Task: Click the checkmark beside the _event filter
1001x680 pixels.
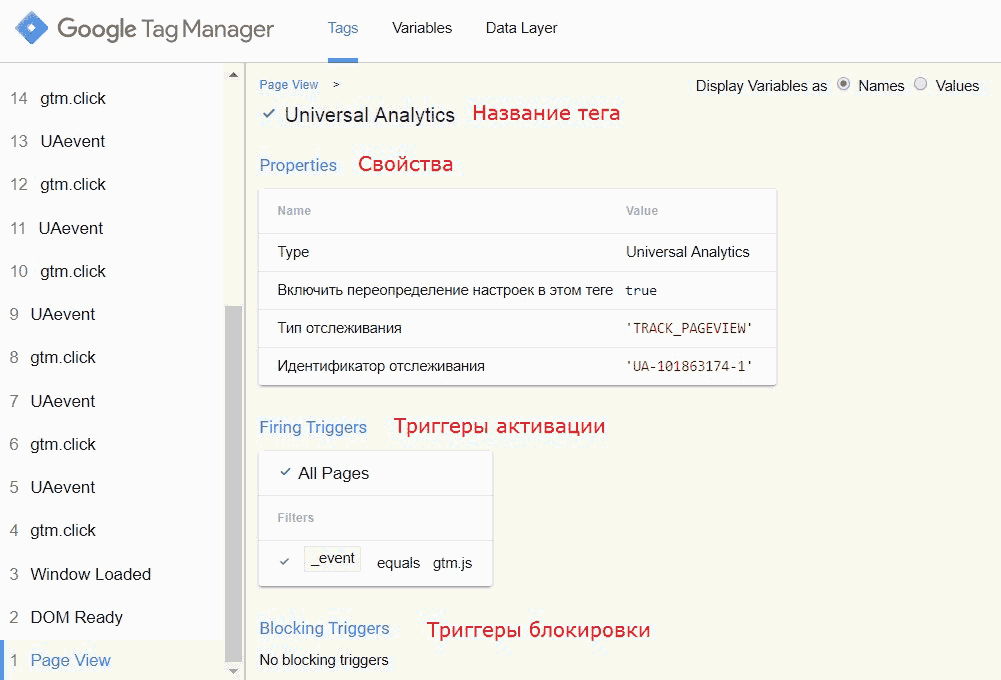Action: coord(285,562)
